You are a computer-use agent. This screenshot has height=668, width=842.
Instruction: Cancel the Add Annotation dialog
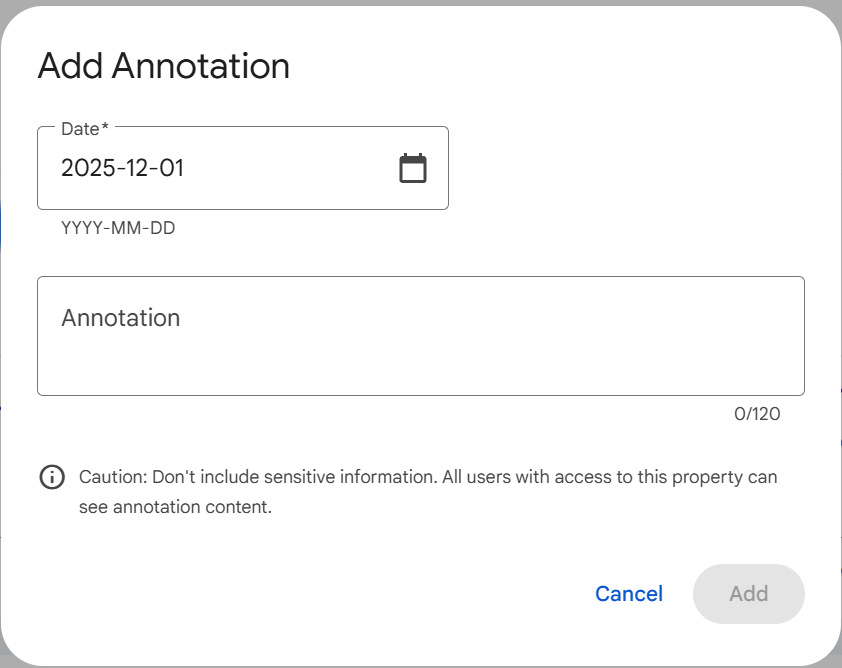click(629, 593)
